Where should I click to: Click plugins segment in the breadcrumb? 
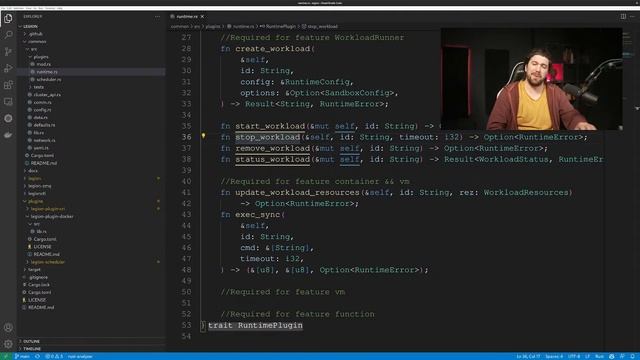pyautogui.click(x=213, y=26)
